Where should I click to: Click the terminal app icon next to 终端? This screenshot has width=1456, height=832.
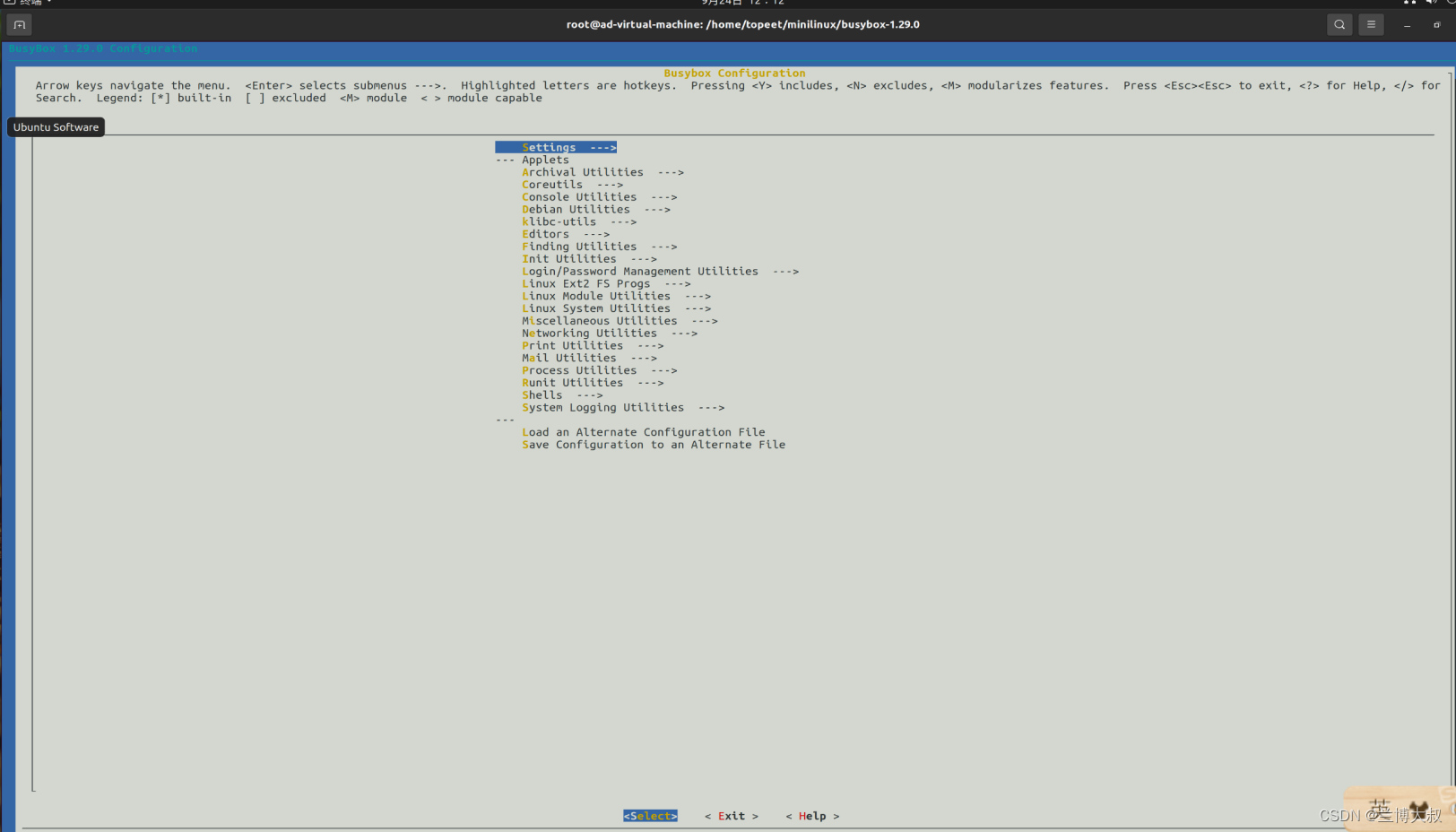(8, 4)
